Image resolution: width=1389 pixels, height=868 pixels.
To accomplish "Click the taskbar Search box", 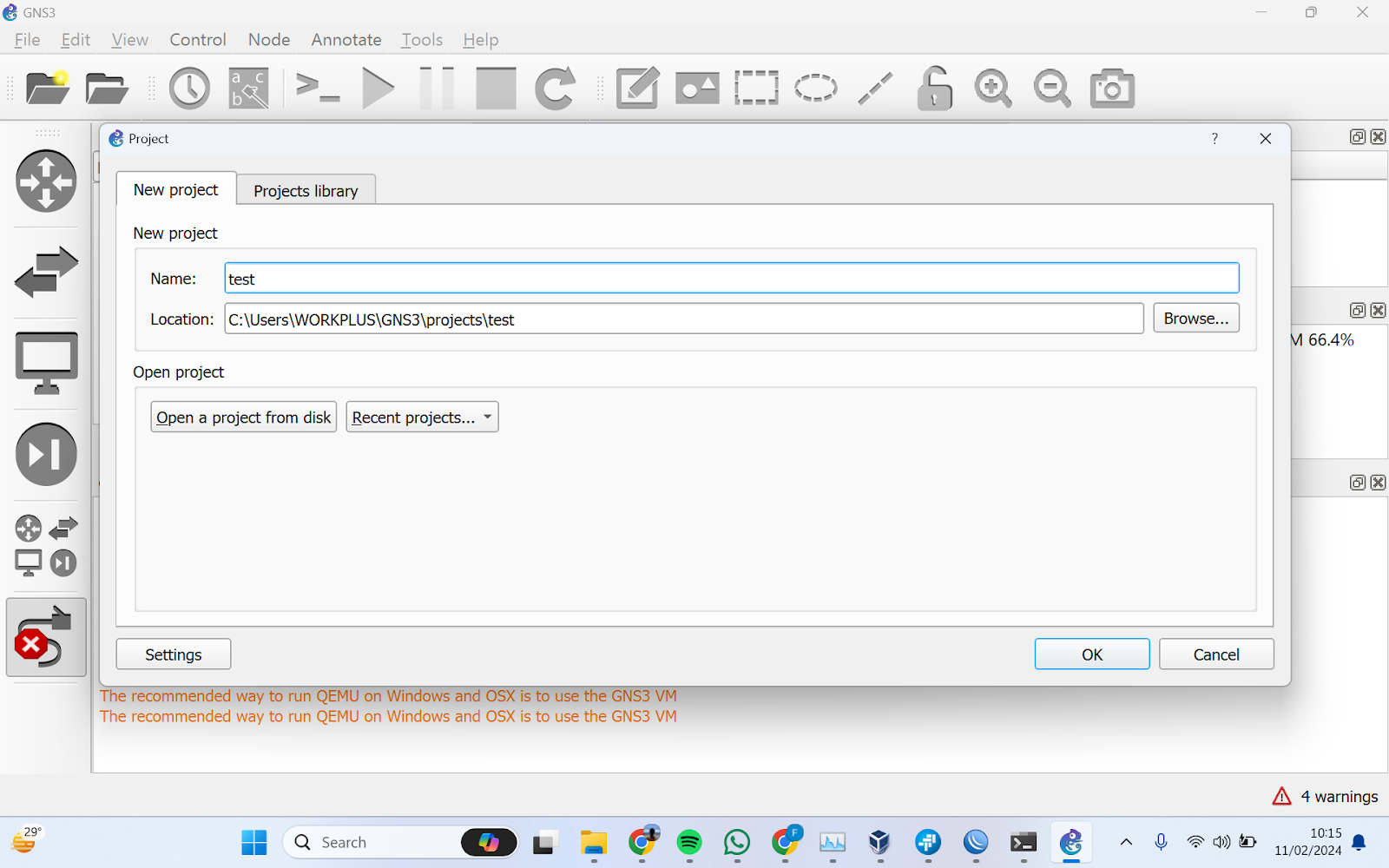I will click(400, 842).
